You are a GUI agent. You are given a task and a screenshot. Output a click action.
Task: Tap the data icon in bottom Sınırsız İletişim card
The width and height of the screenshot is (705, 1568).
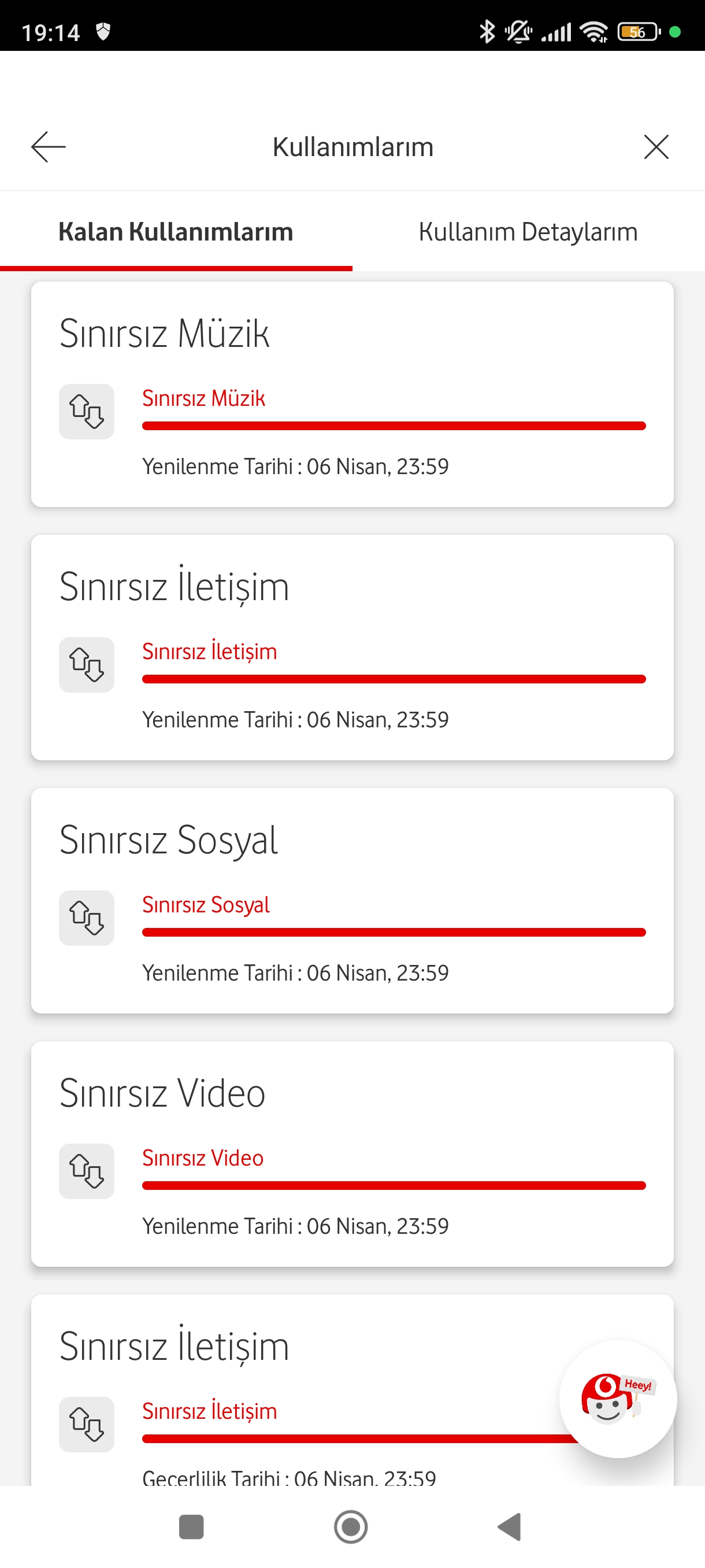pyautogui.click(x=86, y=1425)
